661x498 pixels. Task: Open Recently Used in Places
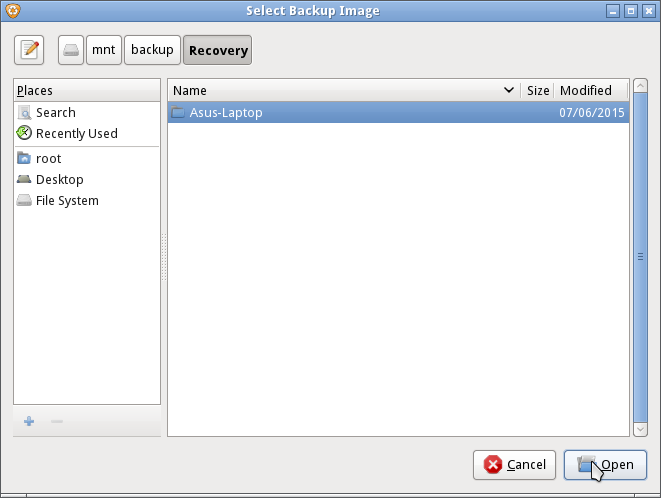pos(76,134)
